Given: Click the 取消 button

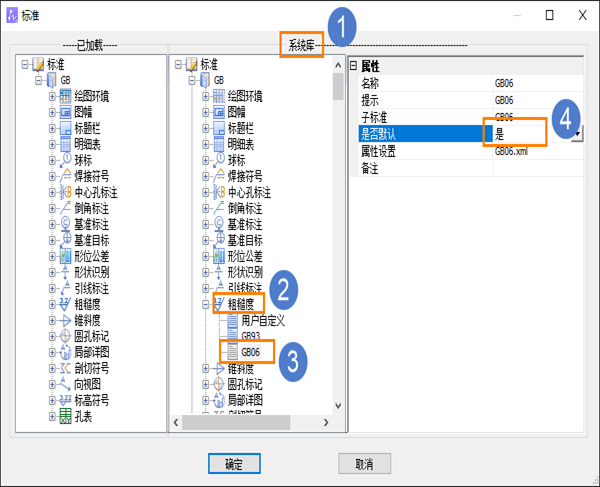Looking at the screenshot, I should click(364, 464).
